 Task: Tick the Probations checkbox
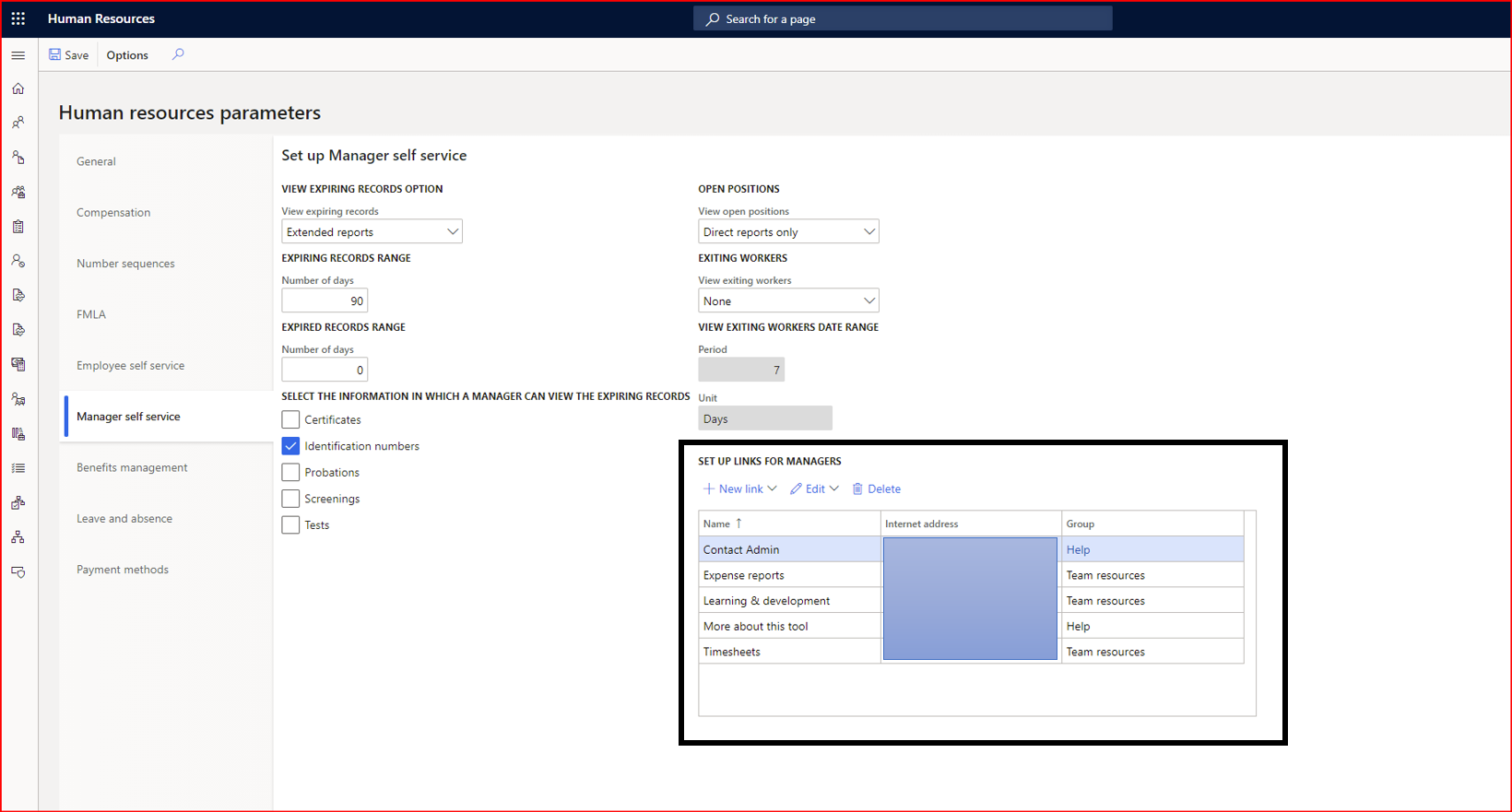(290, 473)
